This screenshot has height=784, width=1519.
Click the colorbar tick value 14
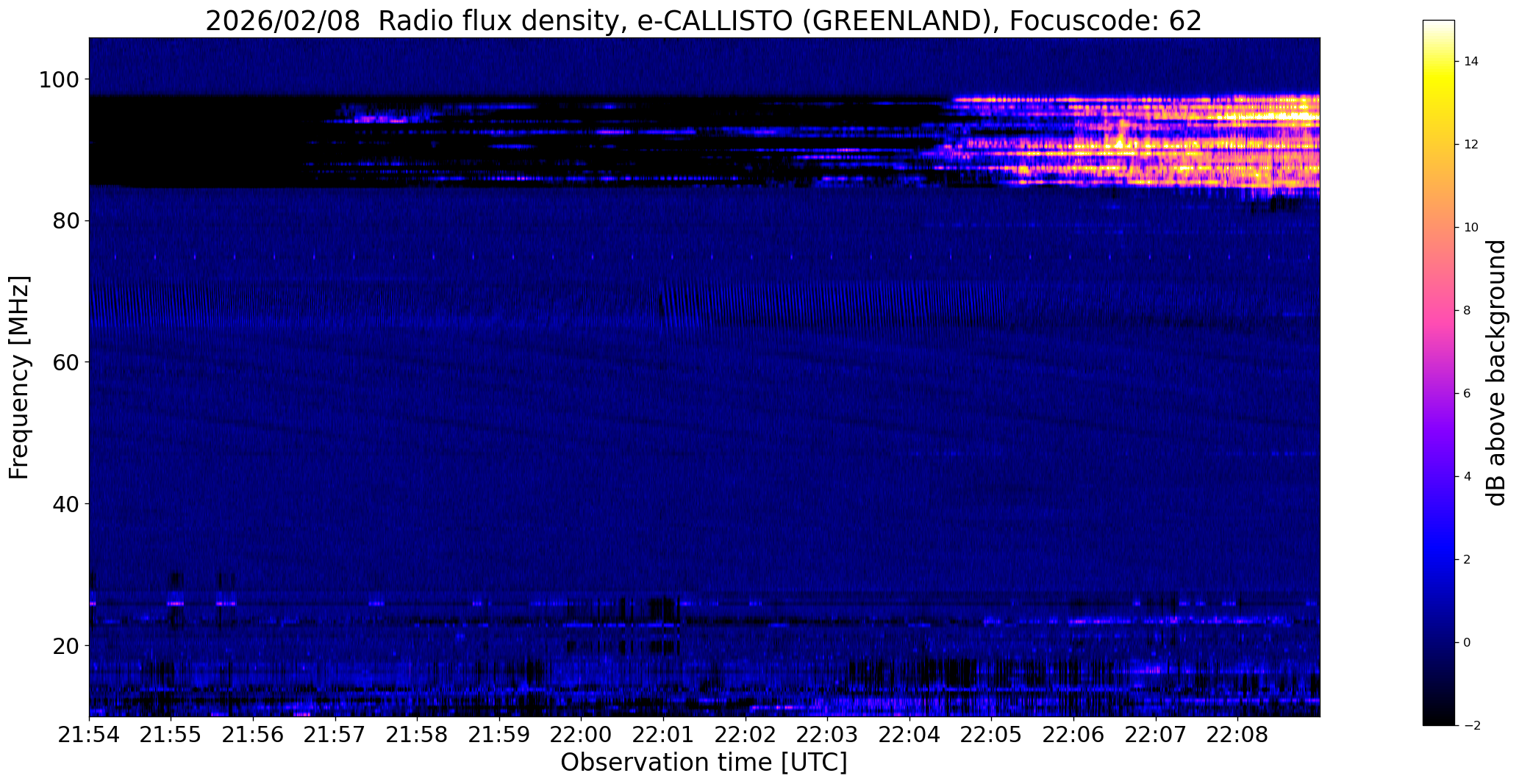point(1471,61)
